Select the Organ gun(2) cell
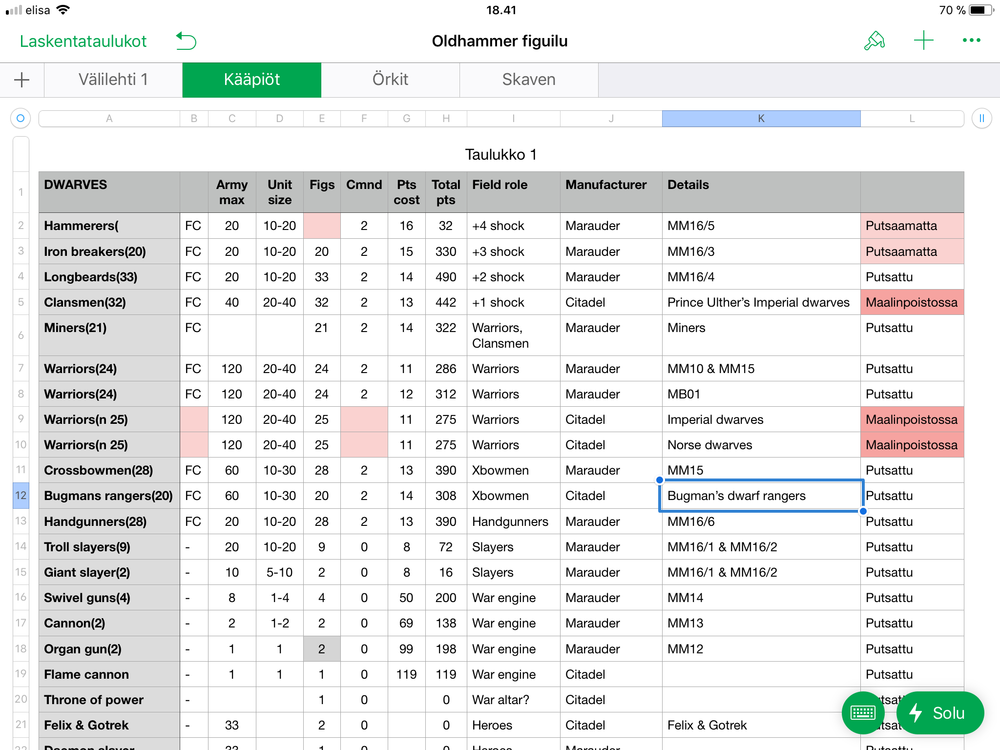 tap(109, 649)
